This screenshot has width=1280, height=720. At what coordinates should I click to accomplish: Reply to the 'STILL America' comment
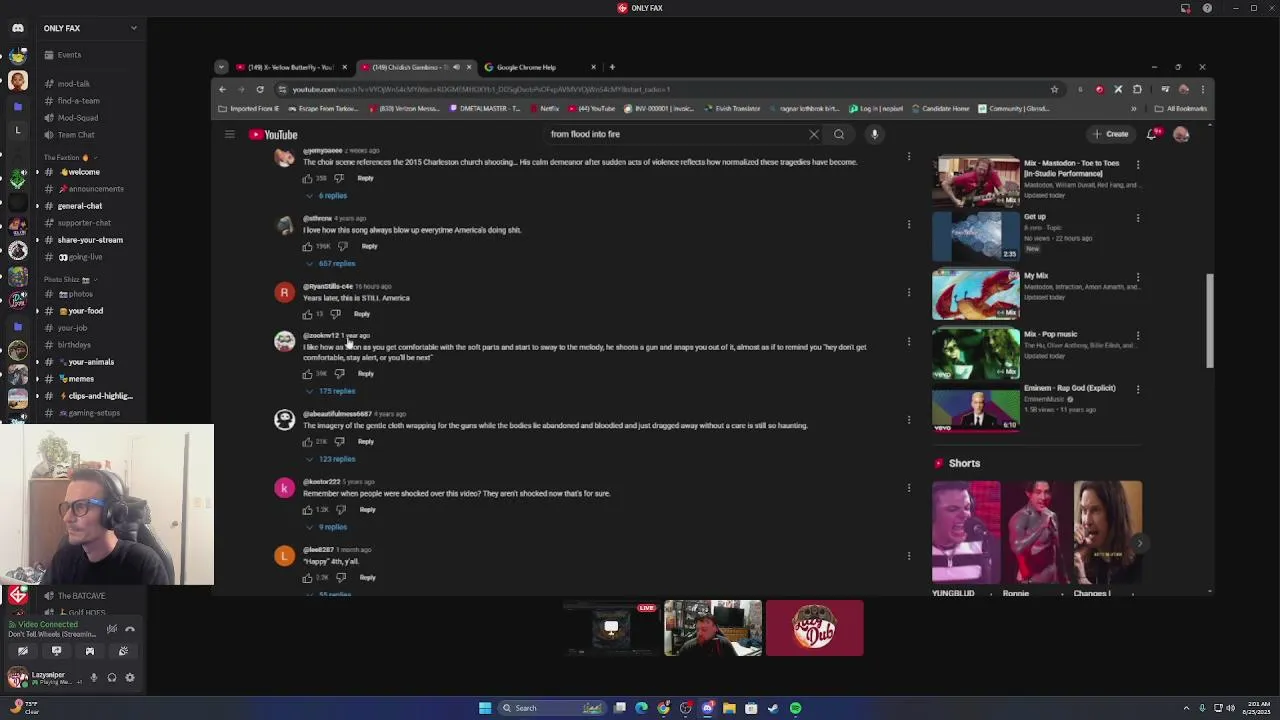click(362, 314)
